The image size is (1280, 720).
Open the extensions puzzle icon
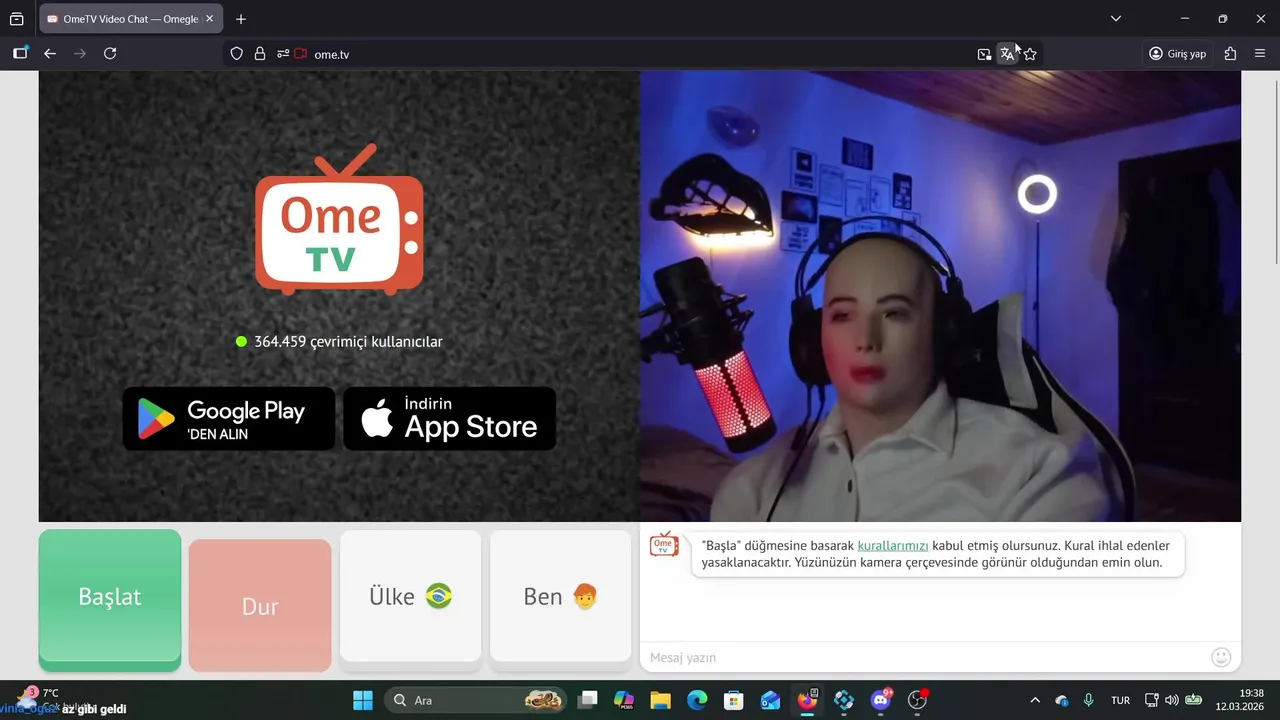point(1231,54)
